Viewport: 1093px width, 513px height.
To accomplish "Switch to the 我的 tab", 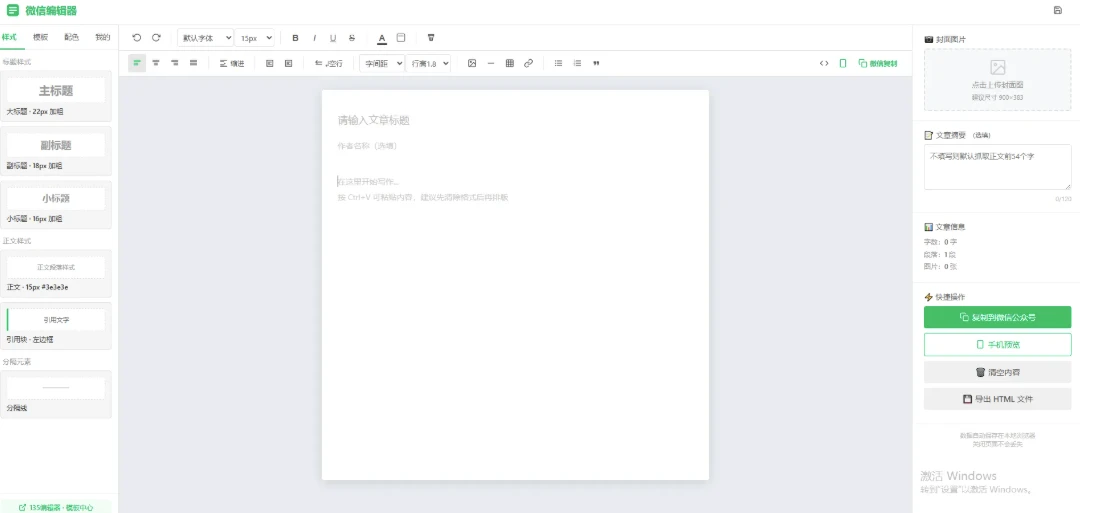I will click(102, 38).
